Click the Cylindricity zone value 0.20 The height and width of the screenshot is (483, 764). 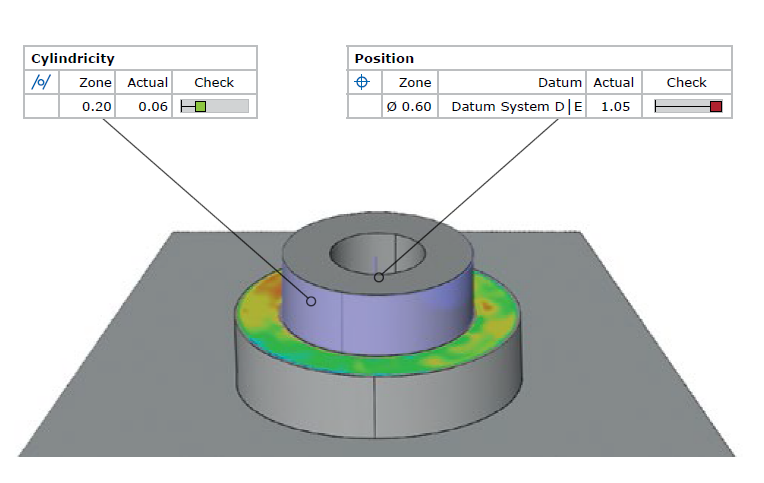95,106
